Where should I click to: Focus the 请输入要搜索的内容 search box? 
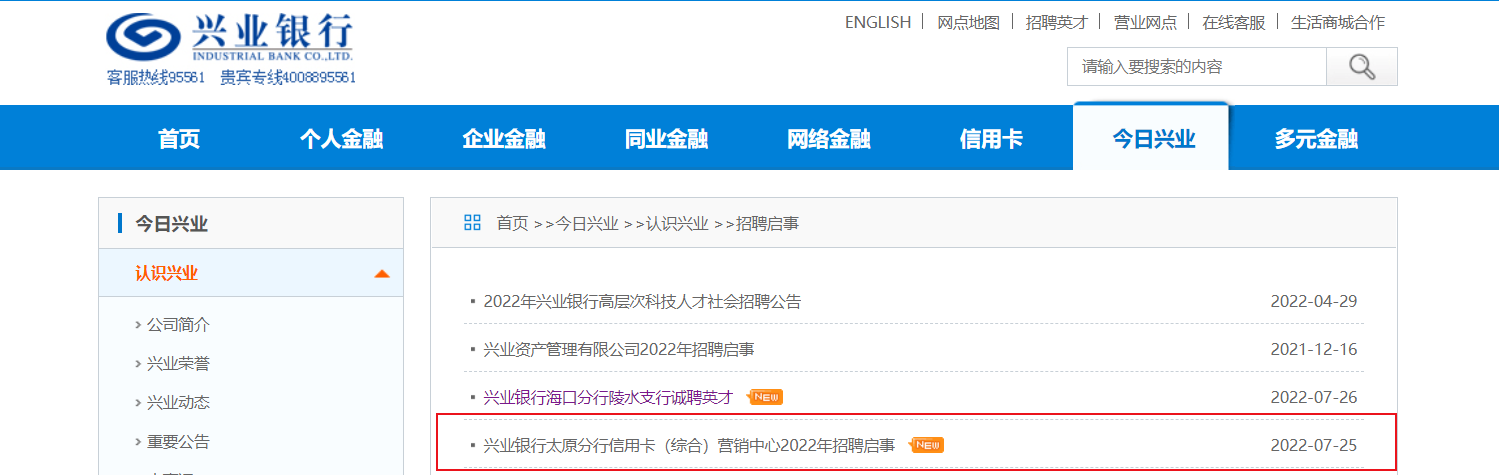coord(1196,67)
